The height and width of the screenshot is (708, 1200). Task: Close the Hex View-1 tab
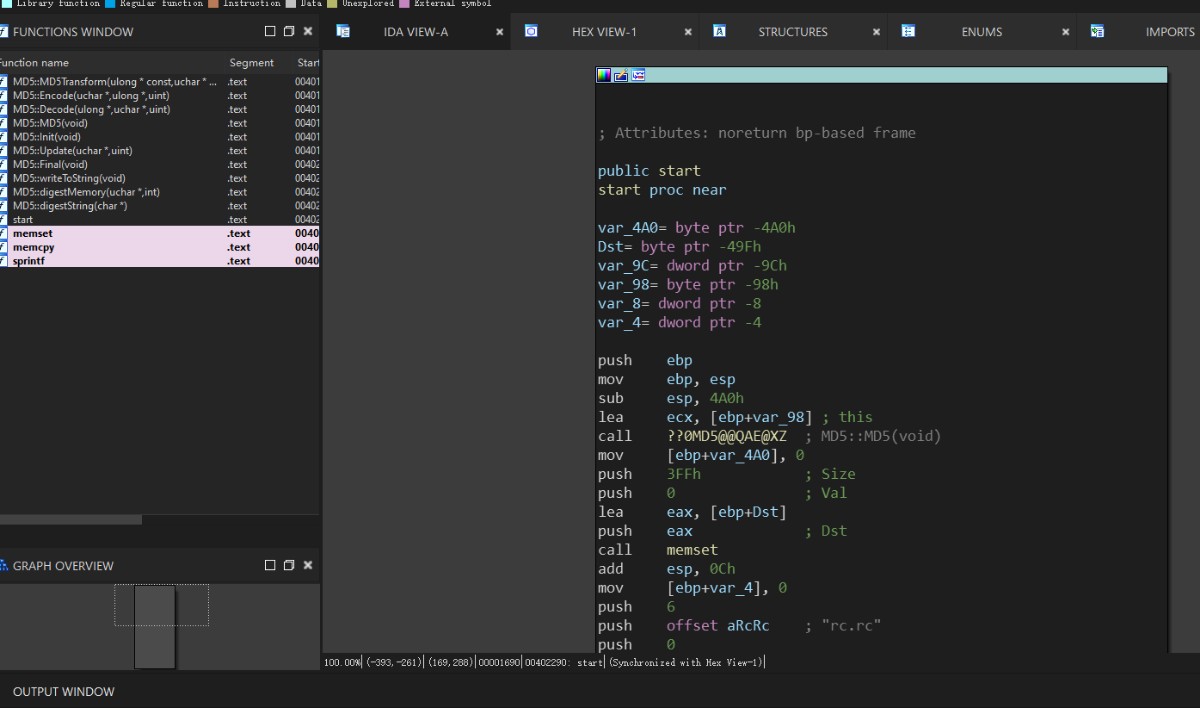point(688,32)
